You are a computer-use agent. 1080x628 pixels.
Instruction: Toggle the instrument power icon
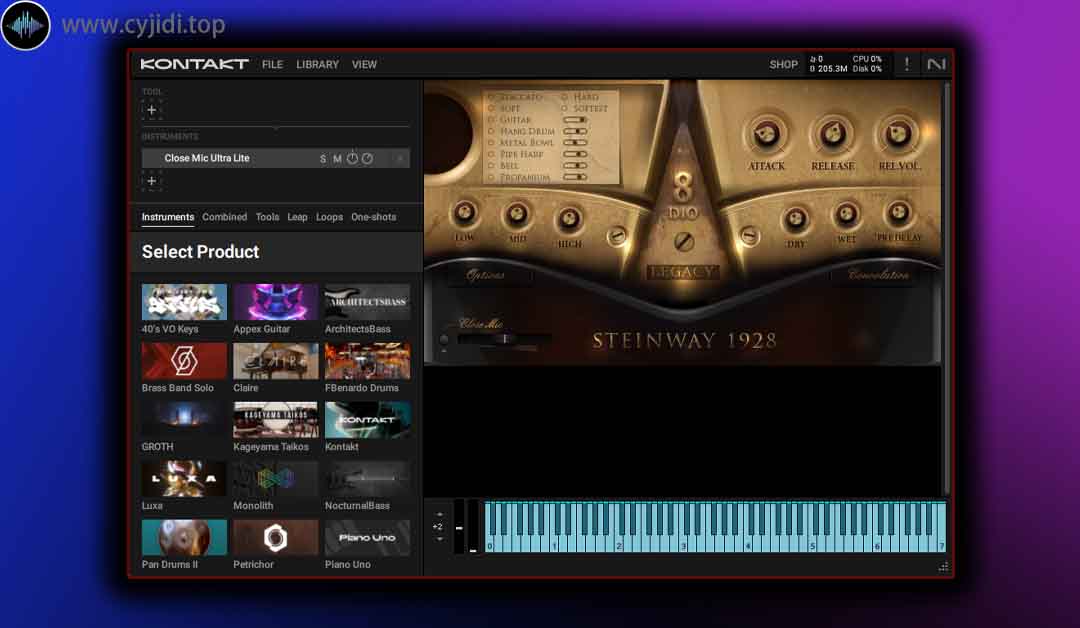coord(352,158)
